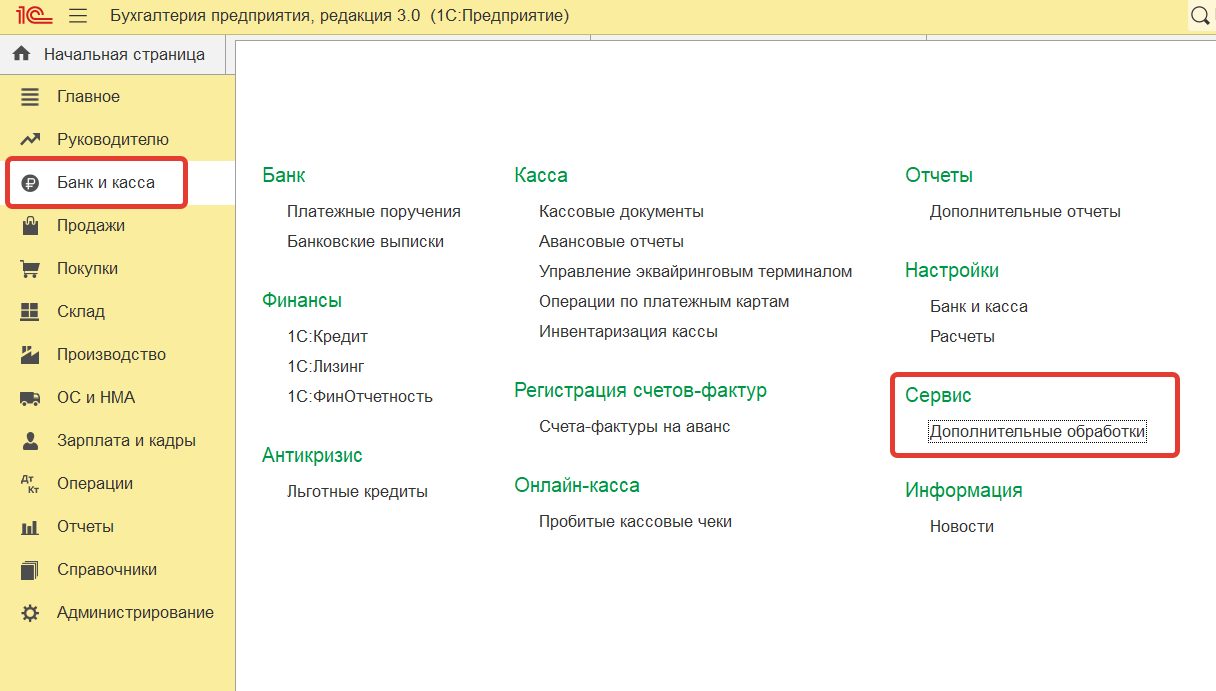Open 1С:ФинОтчетность link
The width and height of the screenshot is (1216, 691).
point(360,397)
